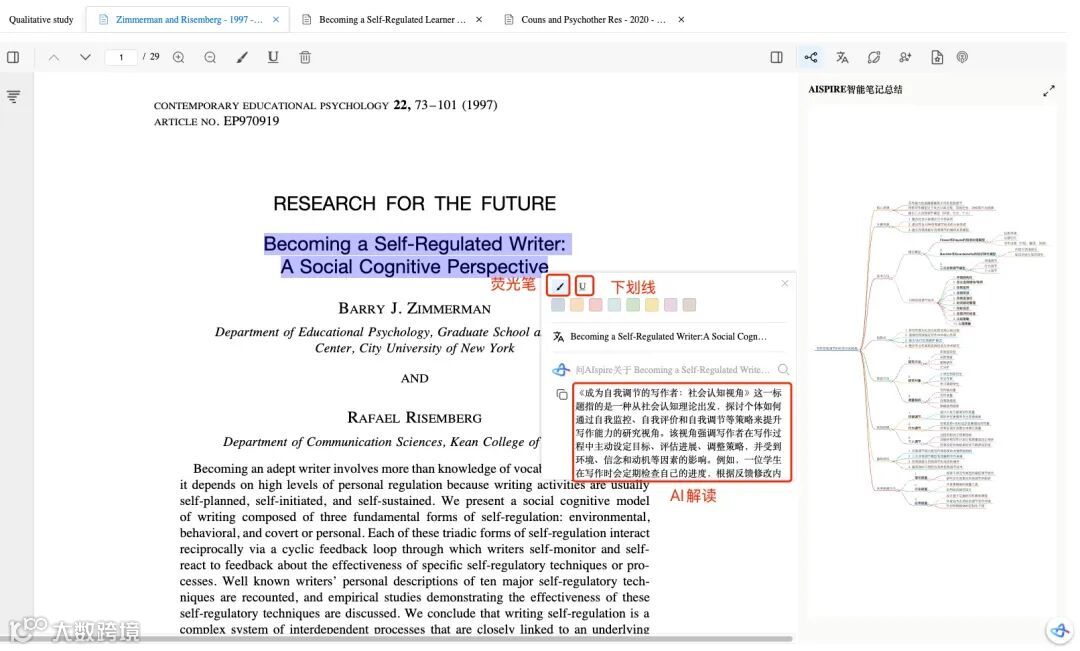Viewport: 1080px width, 651px height.
Task: Click the trash delete icon in toolbar
Action: point(305,57)
